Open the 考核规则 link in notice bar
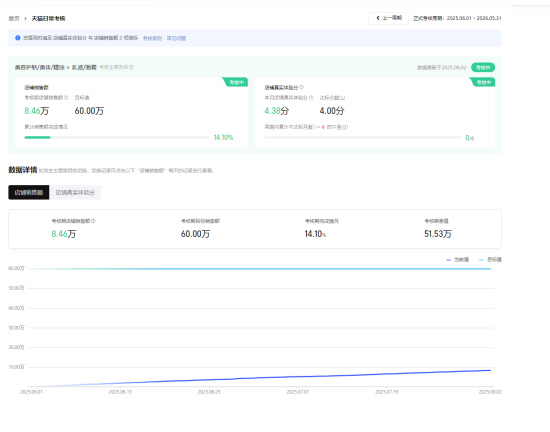The height and width of the screenshot is (432, 550). (152, 38)
